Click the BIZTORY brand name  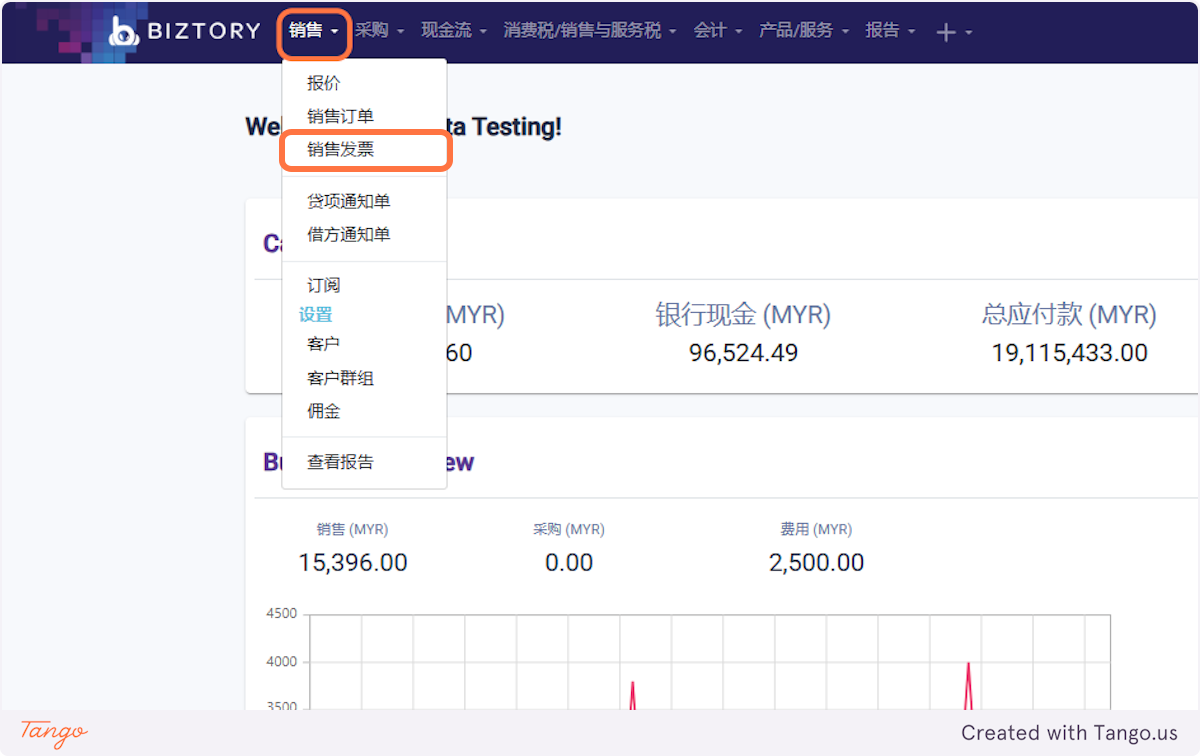tap(204, 31)
